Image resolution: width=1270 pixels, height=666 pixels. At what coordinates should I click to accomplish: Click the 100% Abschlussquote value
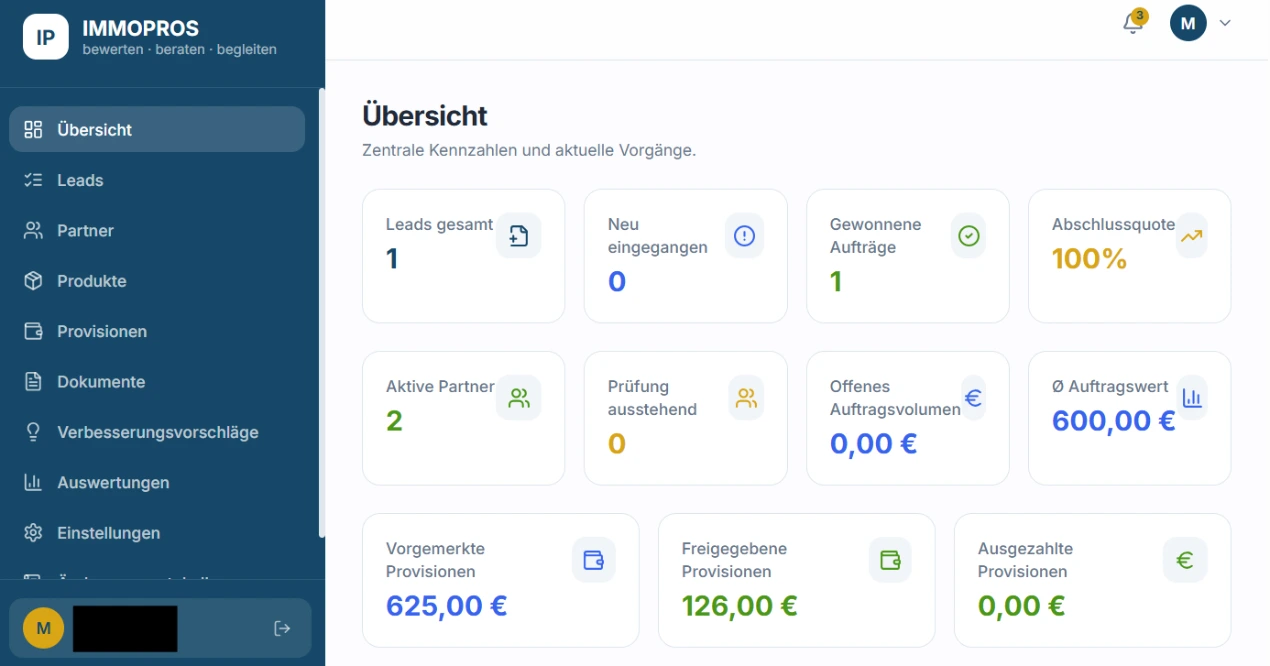1089,259
